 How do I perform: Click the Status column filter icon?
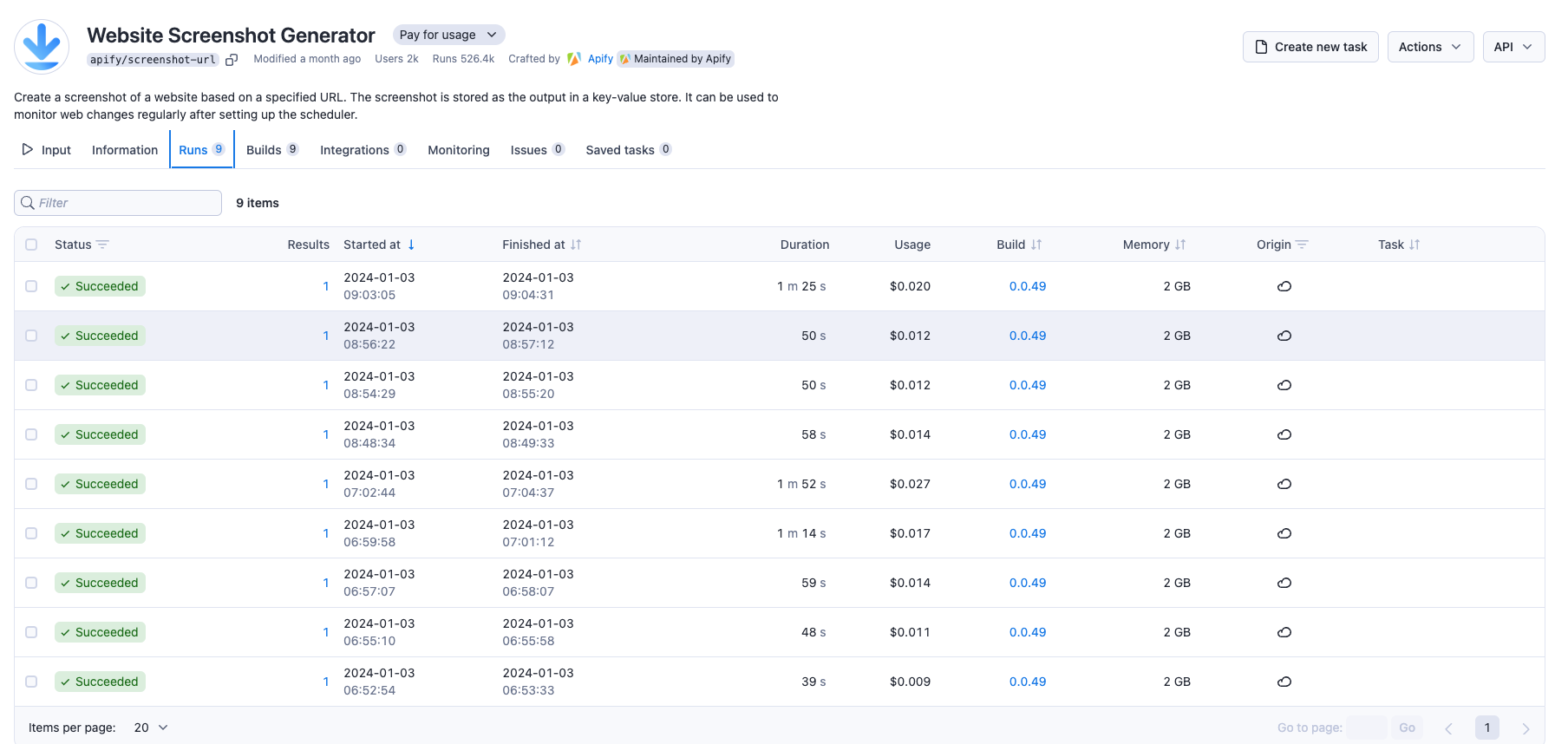[x=102, y=245]
